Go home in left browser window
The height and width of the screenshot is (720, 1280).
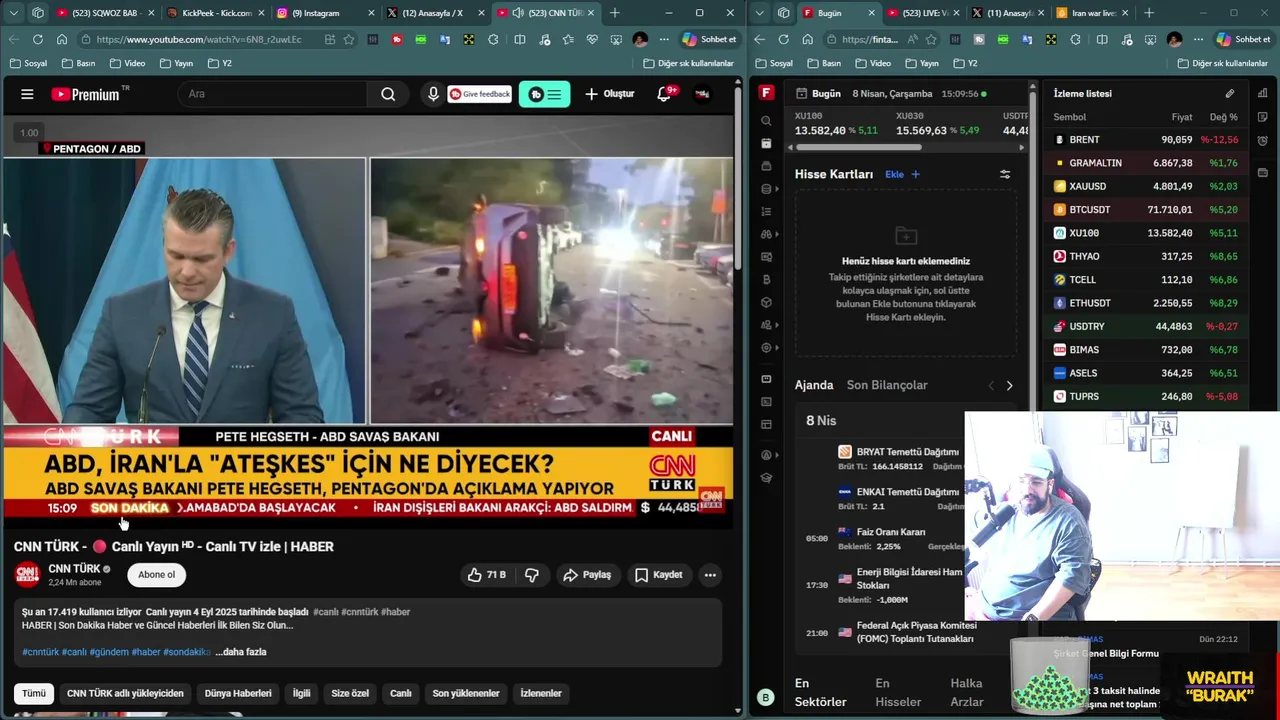[x=62, y=39]
